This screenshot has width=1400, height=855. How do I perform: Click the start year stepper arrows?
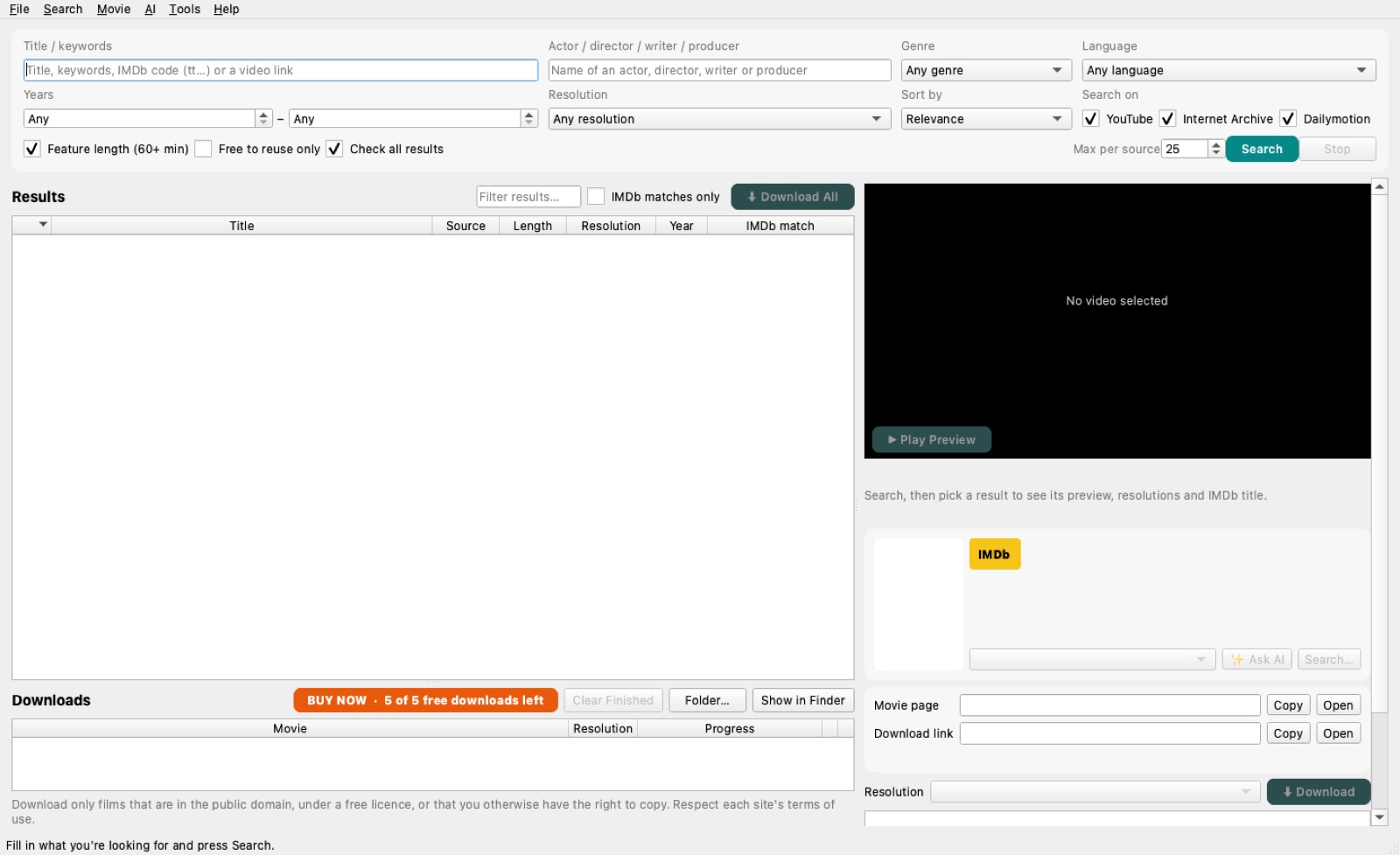(263, 119)
